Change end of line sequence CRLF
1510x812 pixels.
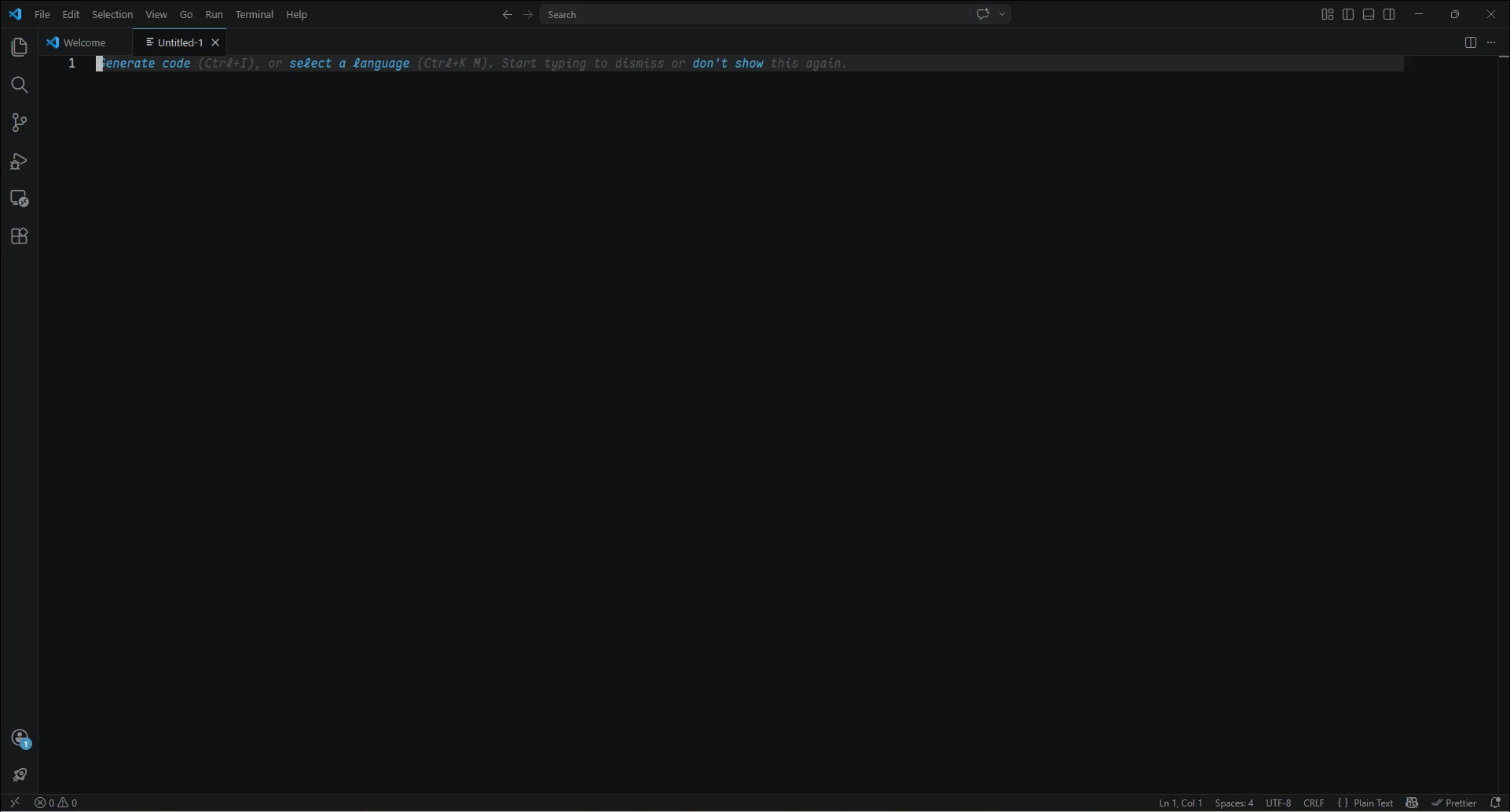1314,803
